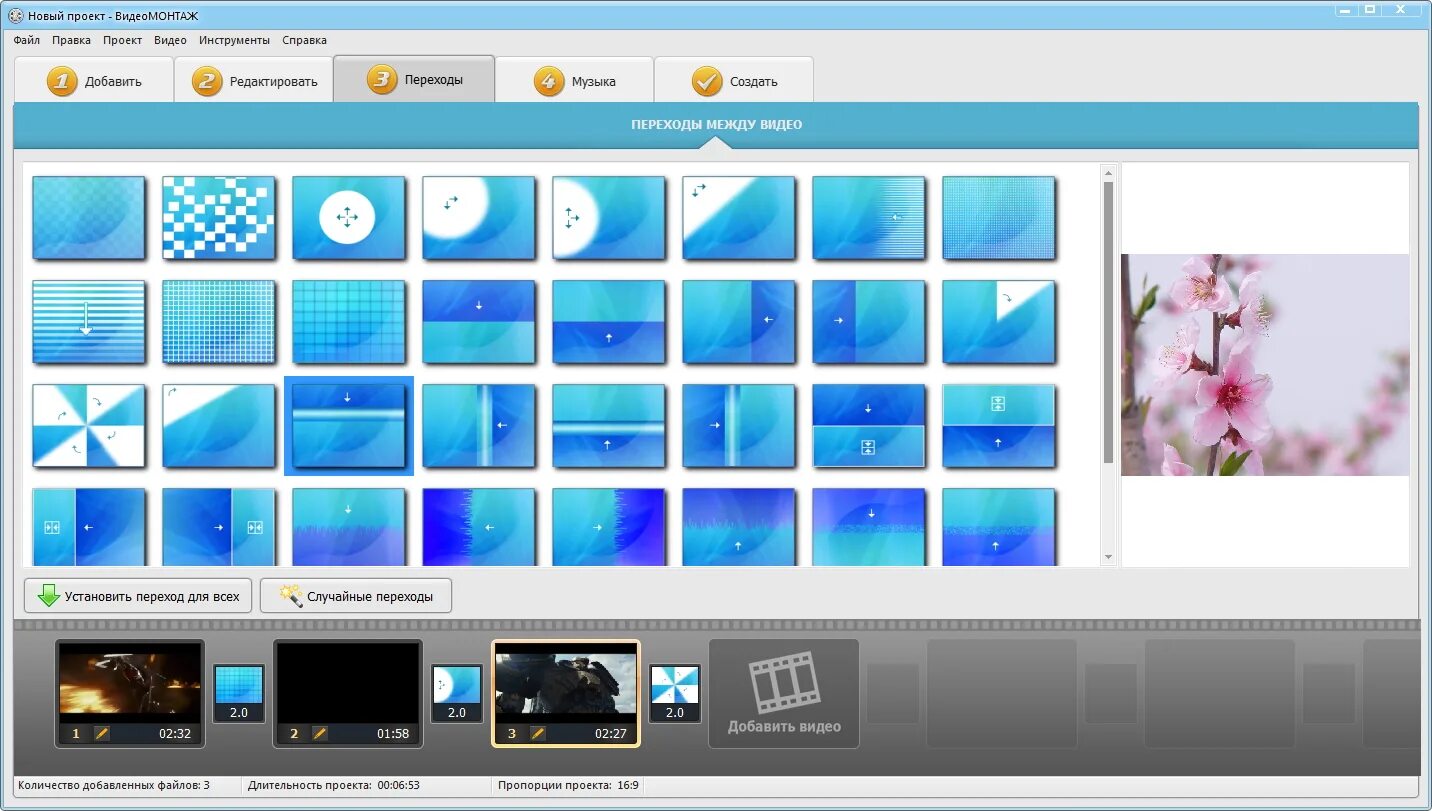Select the checkerboard transition thumbnail
This screenshot has height=811, width=1432.
[219, 217]
